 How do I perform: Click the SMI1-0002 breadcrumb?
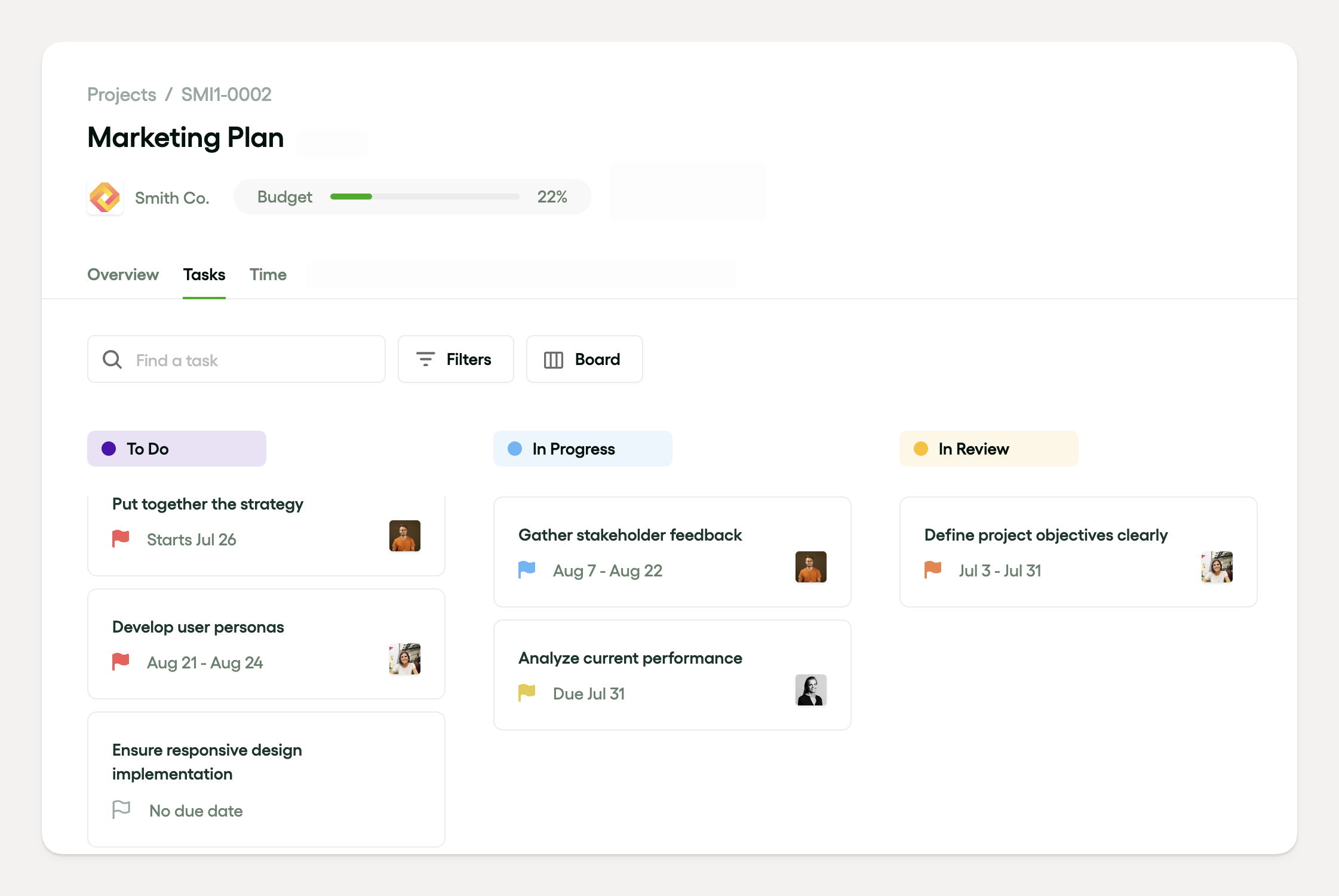[x=226, y=95]
